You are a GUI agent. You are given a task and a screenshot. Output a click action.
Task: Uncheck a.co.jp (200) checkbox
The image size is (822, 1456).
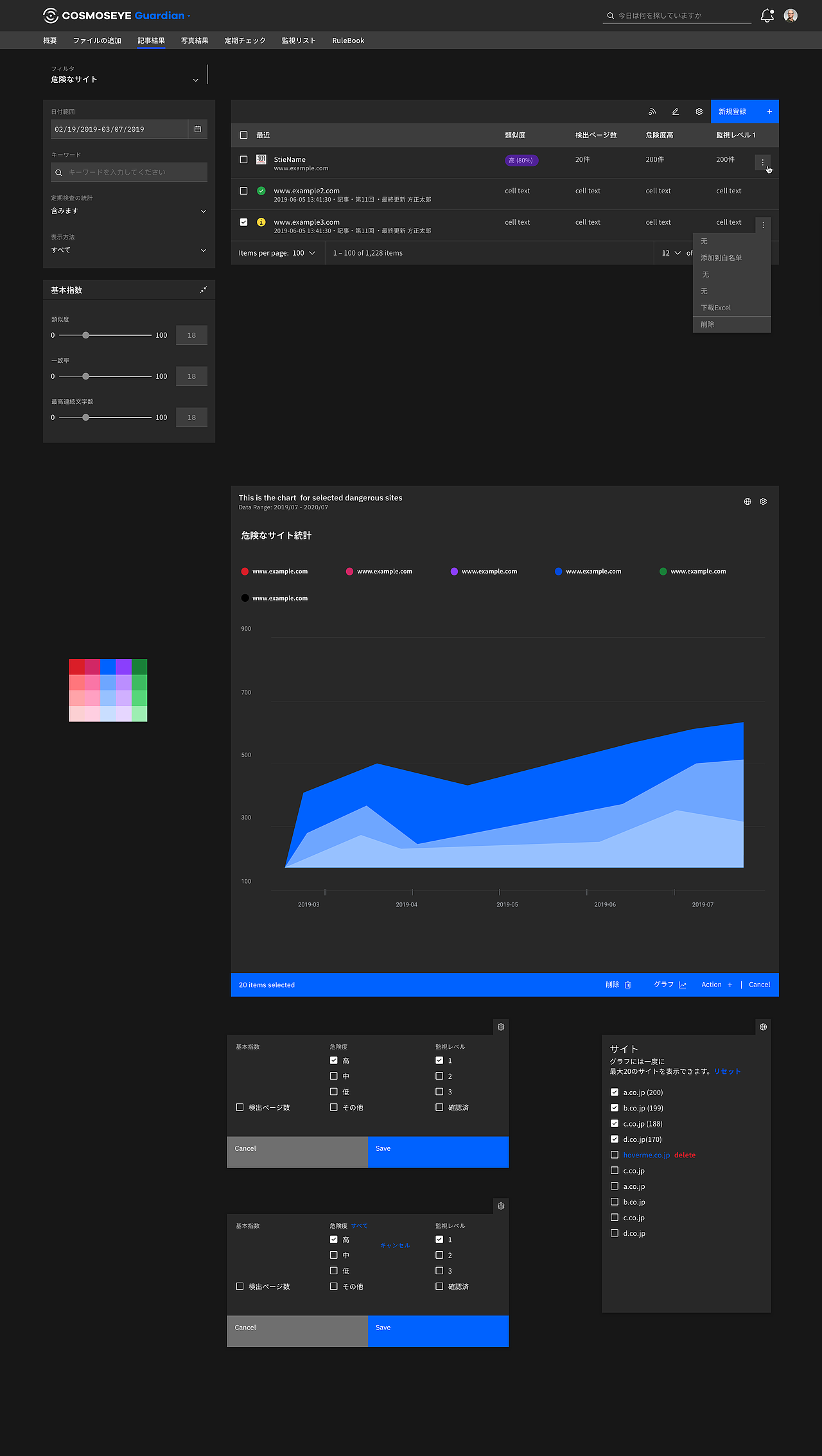pyautogui.click(x=615, y=1092)
